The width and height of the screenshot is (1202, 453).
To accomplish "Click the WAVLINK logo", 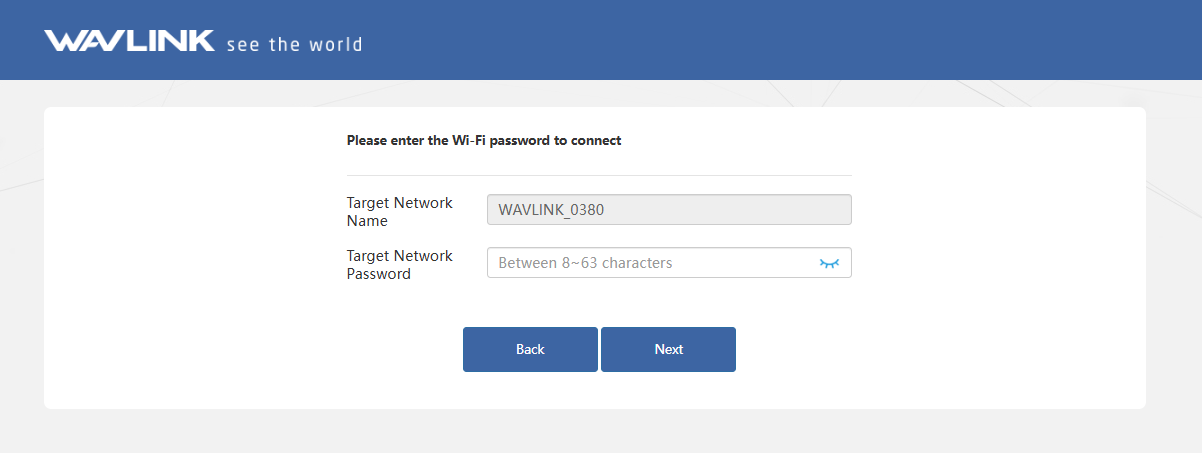I will (x=129, y=41).
